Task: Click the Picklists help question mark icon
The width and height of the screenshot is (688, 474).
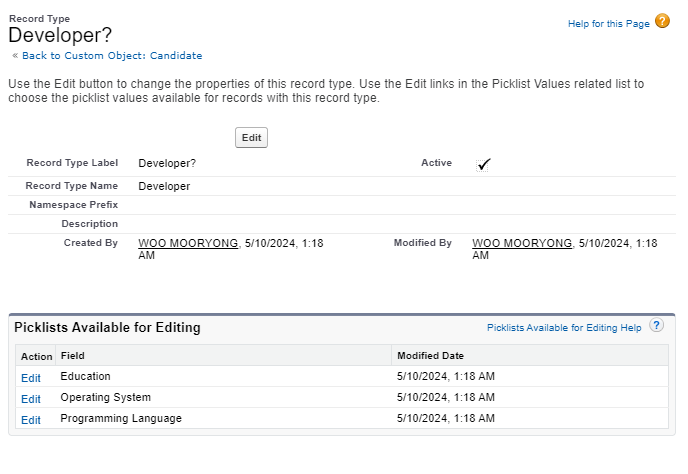Action: point(657,326)
